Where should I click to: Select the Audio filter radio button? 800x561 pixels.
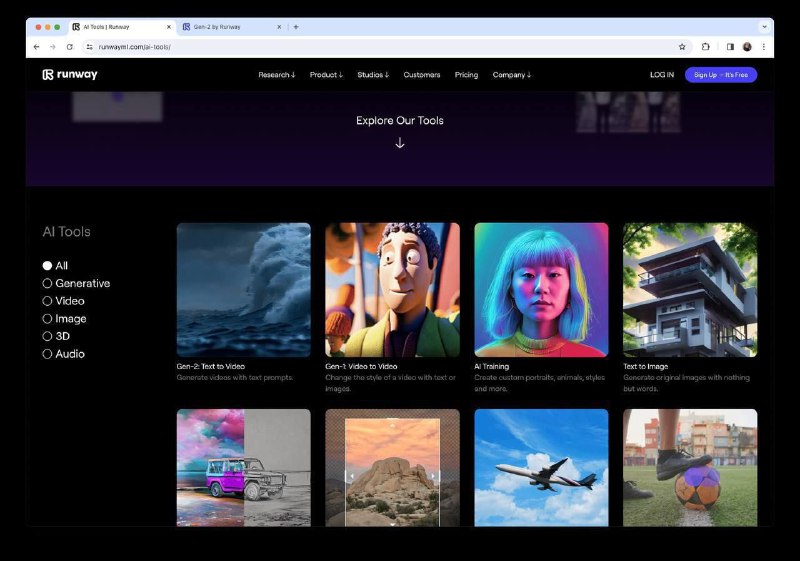coord(47,354)
